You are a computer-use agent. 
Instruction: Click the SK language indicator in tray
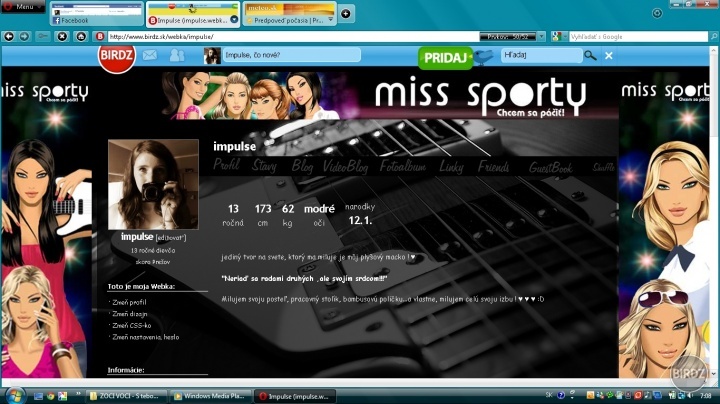(x=549, y=395)
